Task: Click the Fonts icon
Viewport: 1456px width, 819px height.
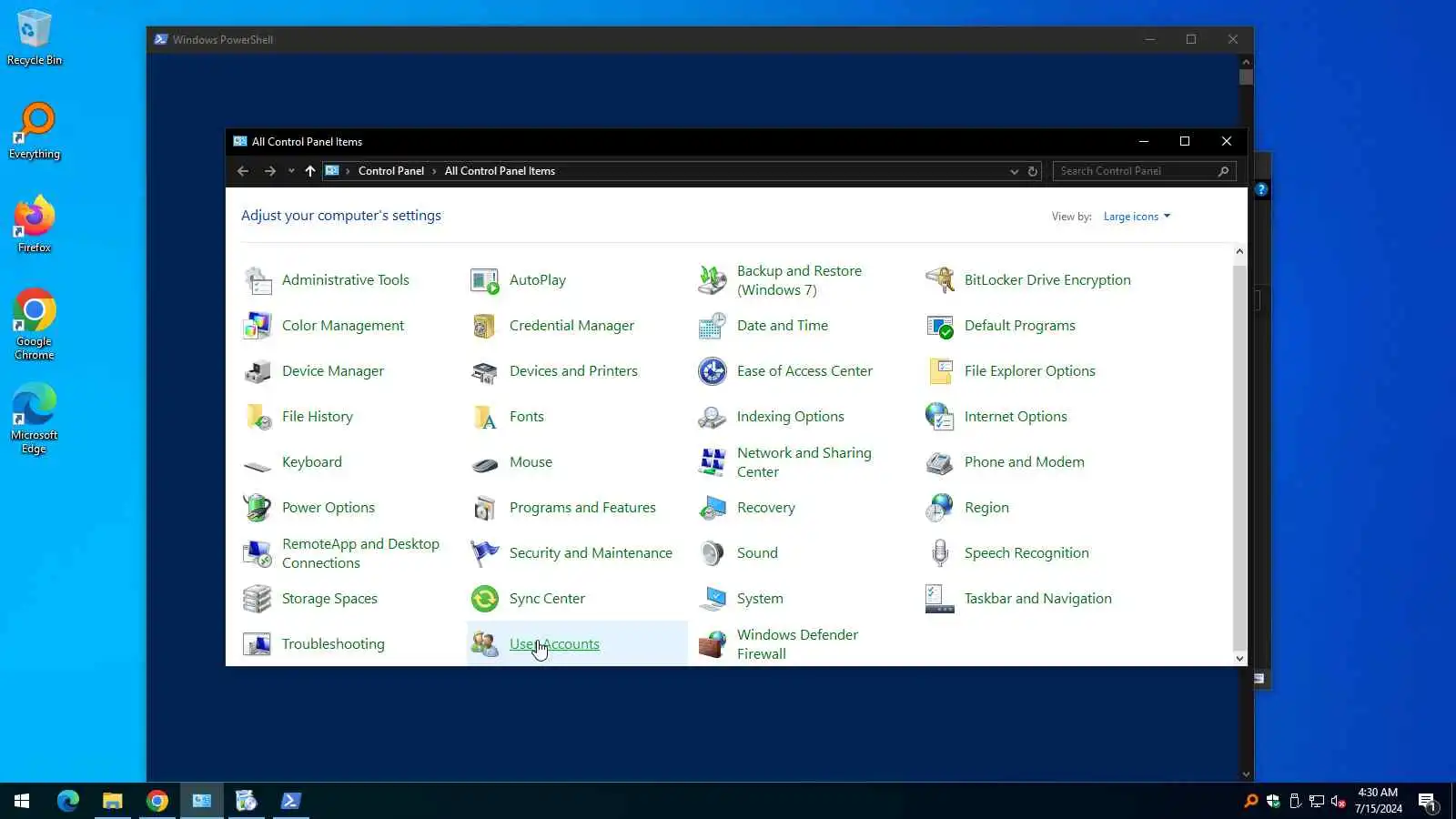Action: (485, 417)
